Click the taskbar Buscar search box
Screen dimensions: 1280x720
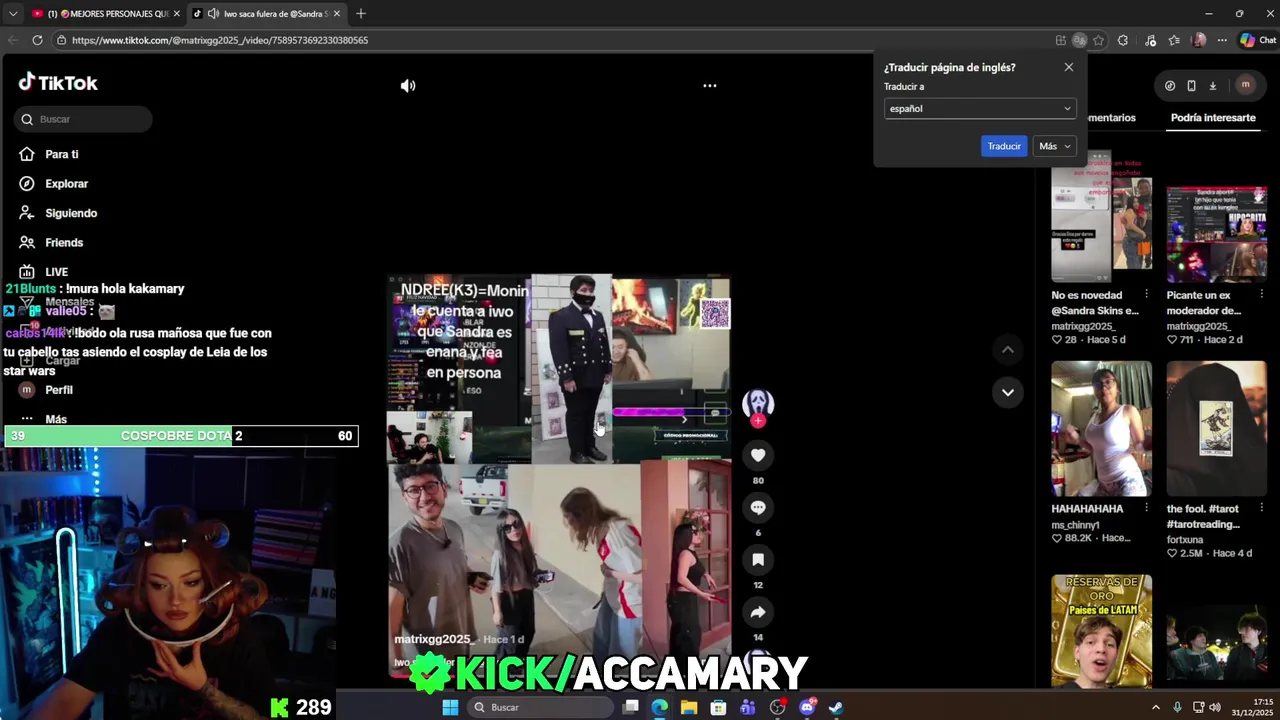click(540, 707)
